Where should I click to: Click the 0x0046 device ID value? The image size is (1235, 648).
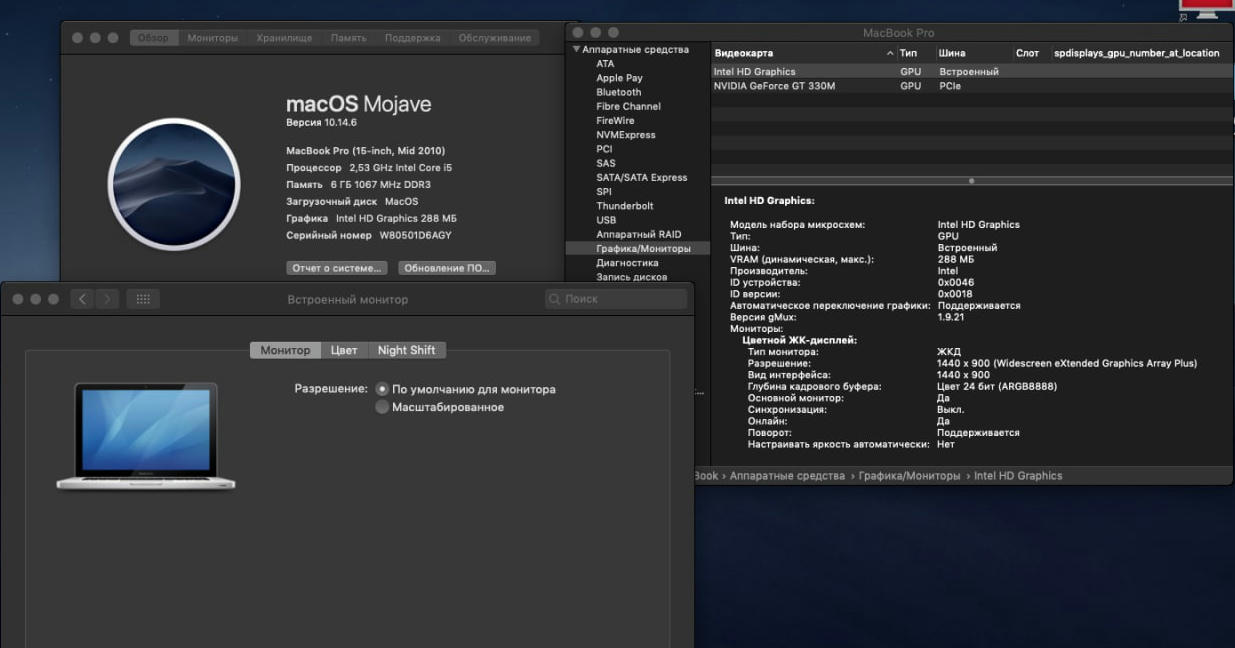[955, 282]
